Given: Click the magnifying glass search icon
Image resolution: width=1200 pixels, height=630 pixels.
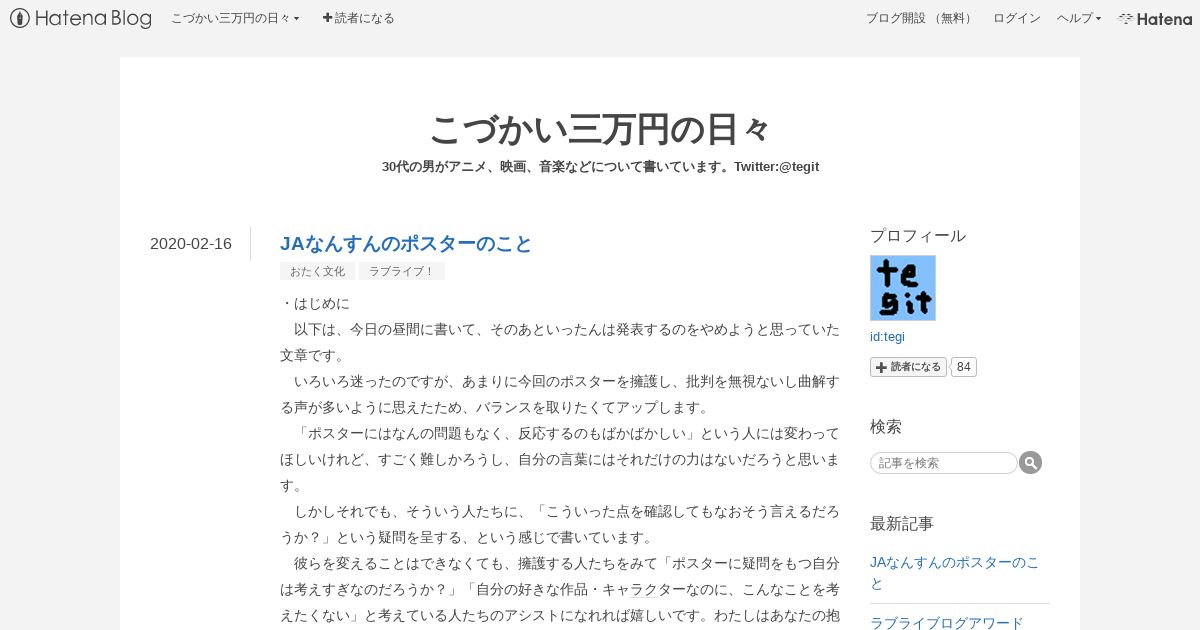Looking at the screenshot, I should tap(1031, 463).
